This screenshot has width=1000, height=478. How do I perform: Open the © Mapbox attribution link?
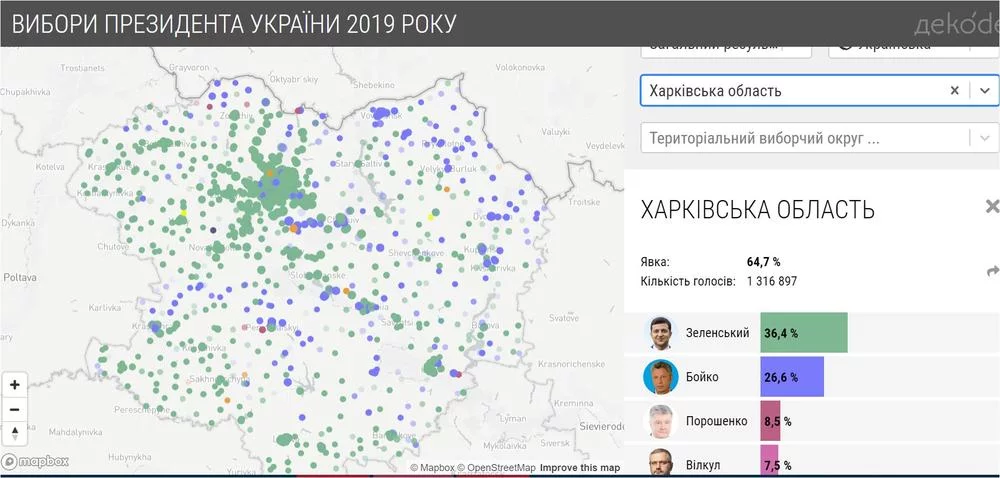(x=432, y=468)
